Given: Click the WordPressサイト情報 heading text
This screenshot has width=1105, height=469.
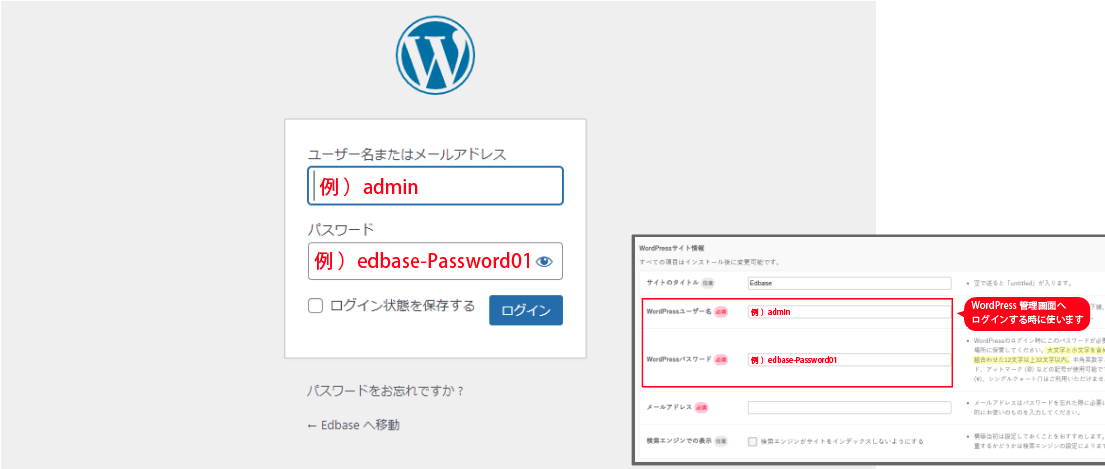Looking at the screenshot, I should point(672,249).
